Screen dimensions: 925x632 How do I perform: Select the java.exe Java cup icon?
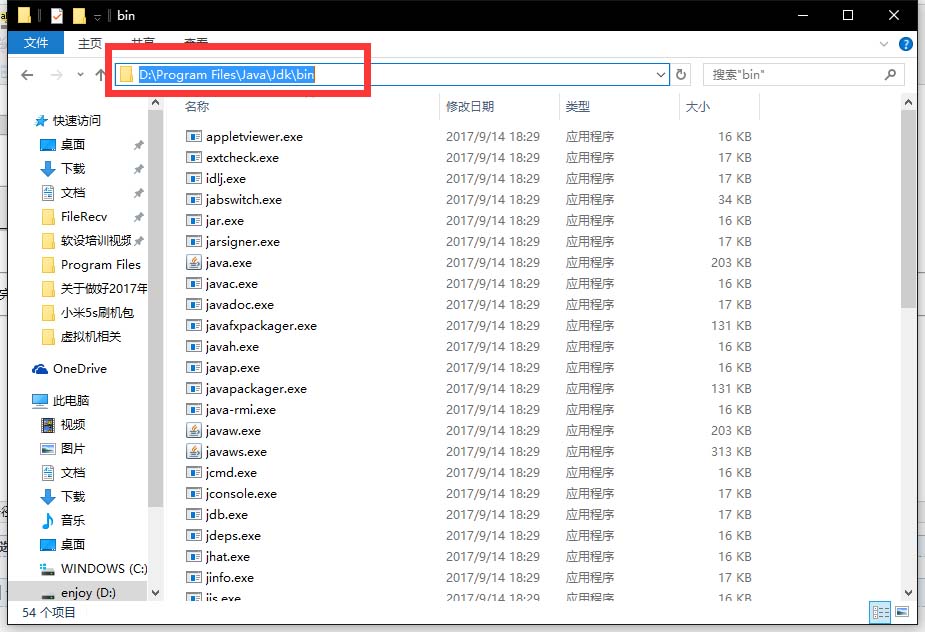(193, 263)
